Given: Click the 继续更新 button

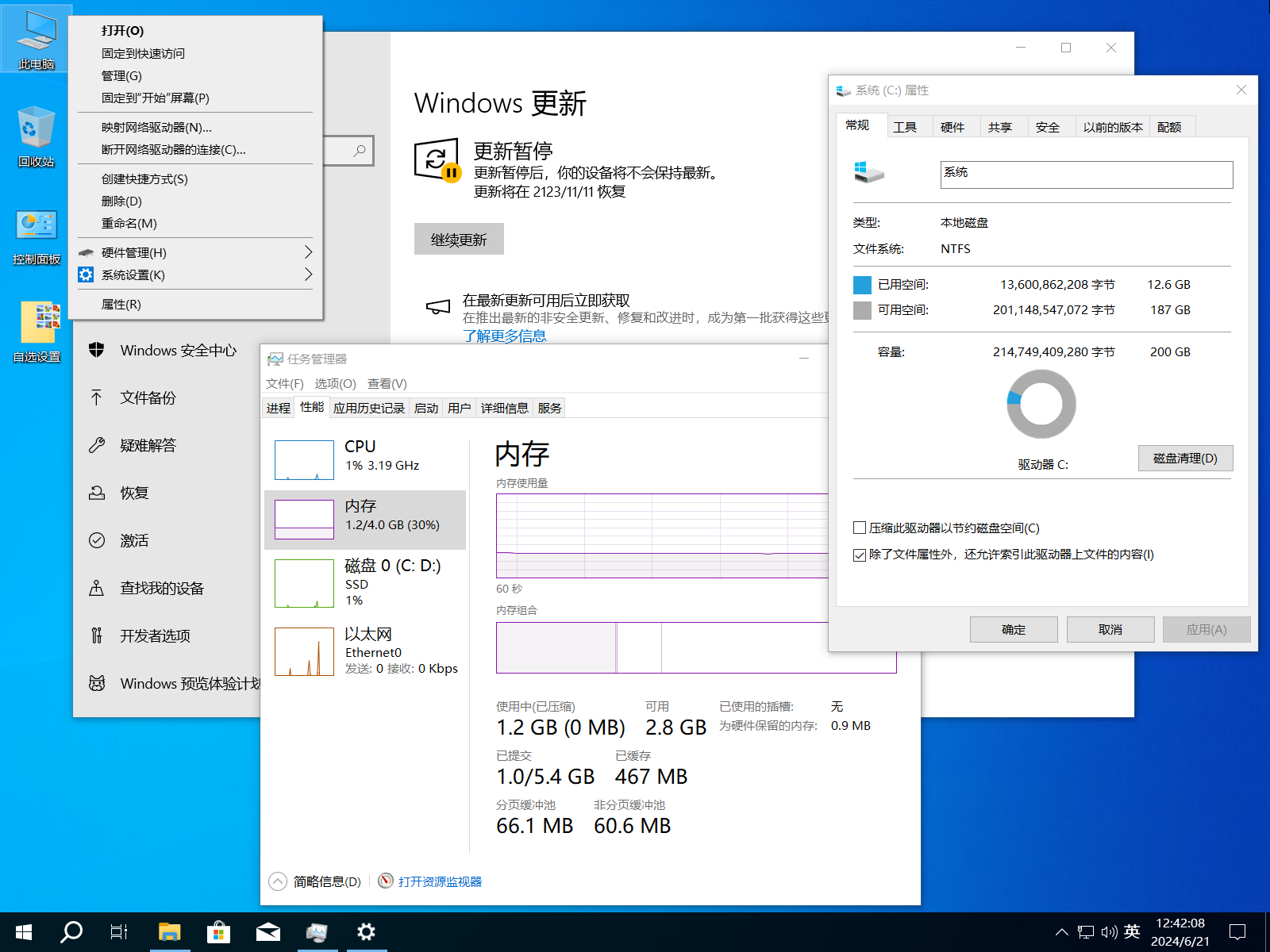Looking at the screenshot, I should pos(459,239).
